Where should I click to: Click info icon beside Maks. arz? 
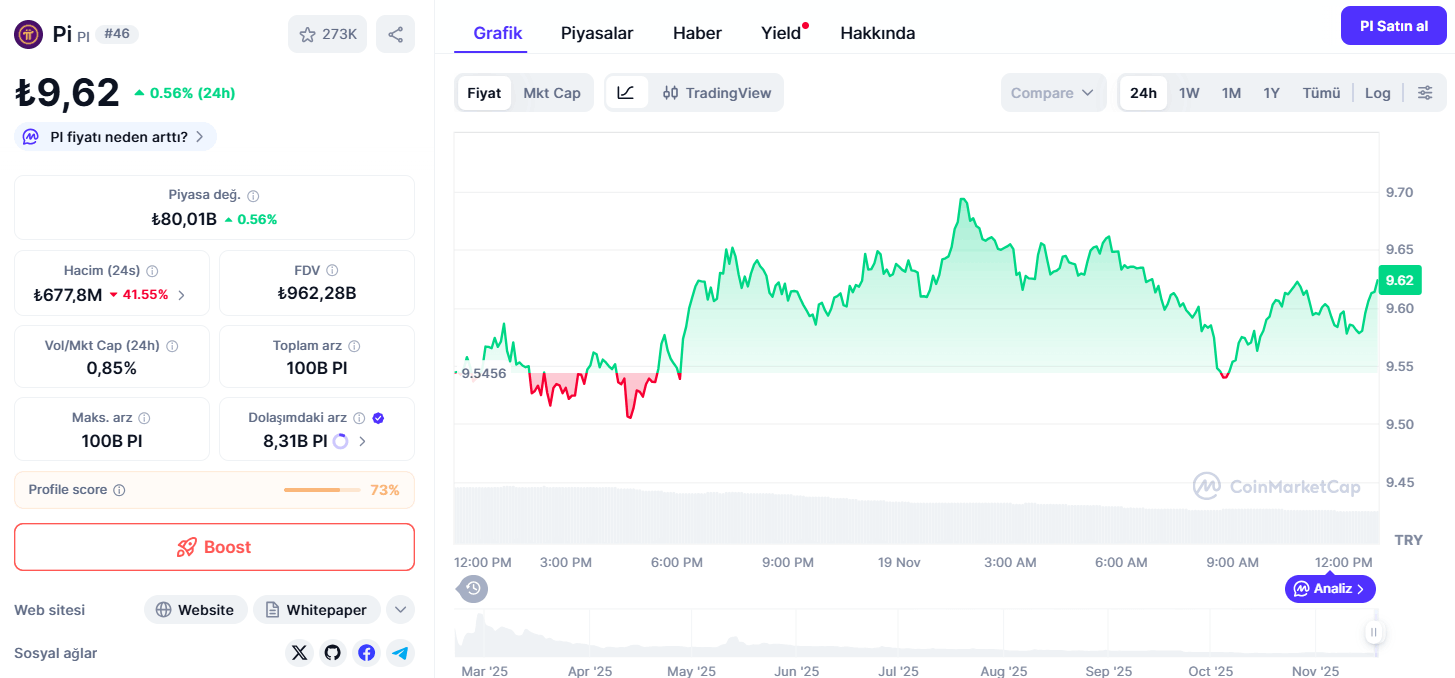click(x=144, y=418)
